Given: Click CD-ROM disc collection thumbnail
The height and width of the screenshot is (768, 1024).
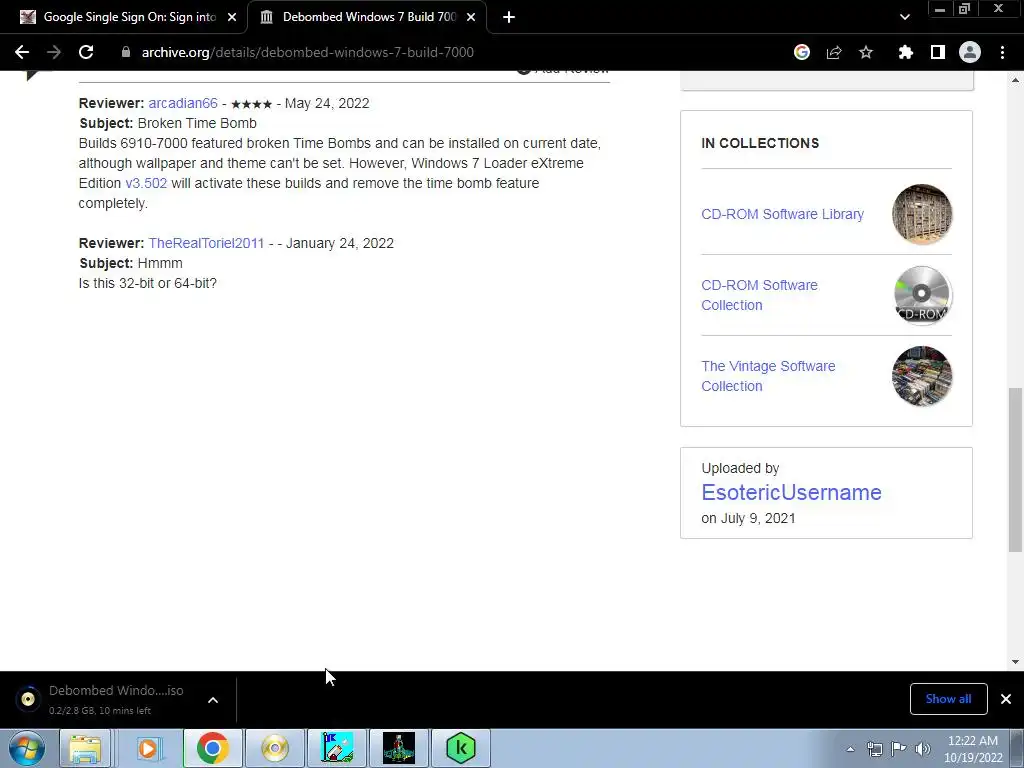Looking at the screenshot, I should pyautogui.click(x=921, y=295).
